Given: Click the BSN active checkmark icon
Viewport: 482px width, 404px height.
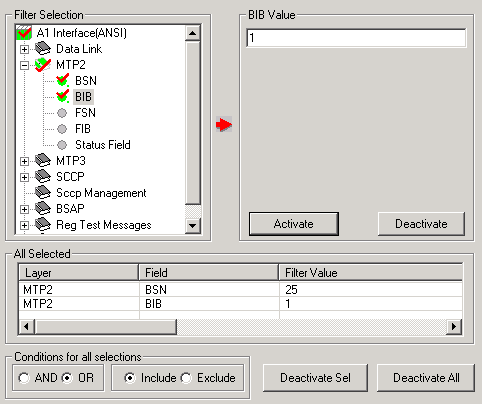Looking at the screenshot, I should pos(63,80).
